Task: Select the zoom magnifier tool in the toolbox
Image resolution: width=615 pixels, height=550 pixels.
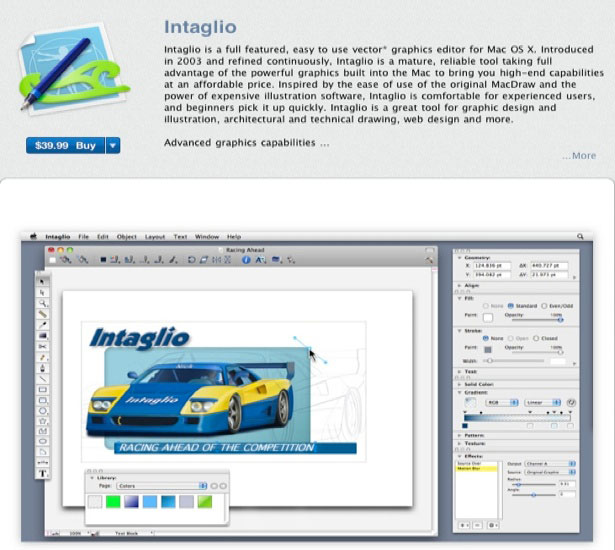Action: tap(42, 303)
